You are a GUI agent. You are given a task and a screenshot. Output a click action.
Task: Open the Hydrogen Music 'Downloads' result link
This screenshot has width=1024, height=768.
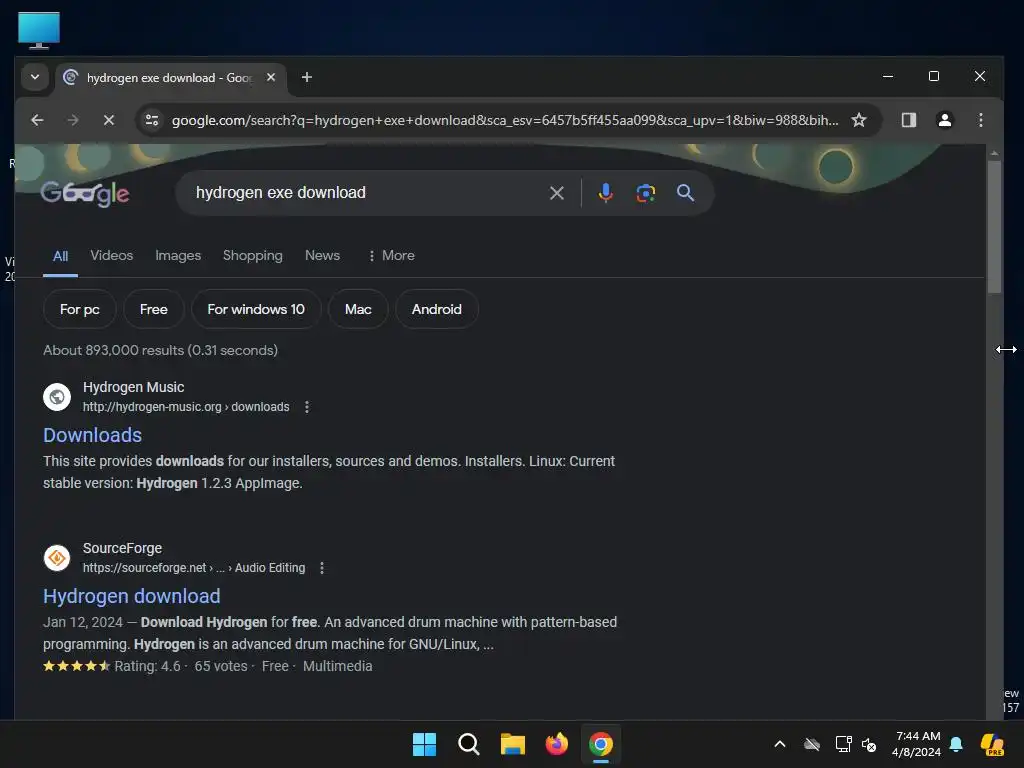pyautogui.click(x=93, y=435)
